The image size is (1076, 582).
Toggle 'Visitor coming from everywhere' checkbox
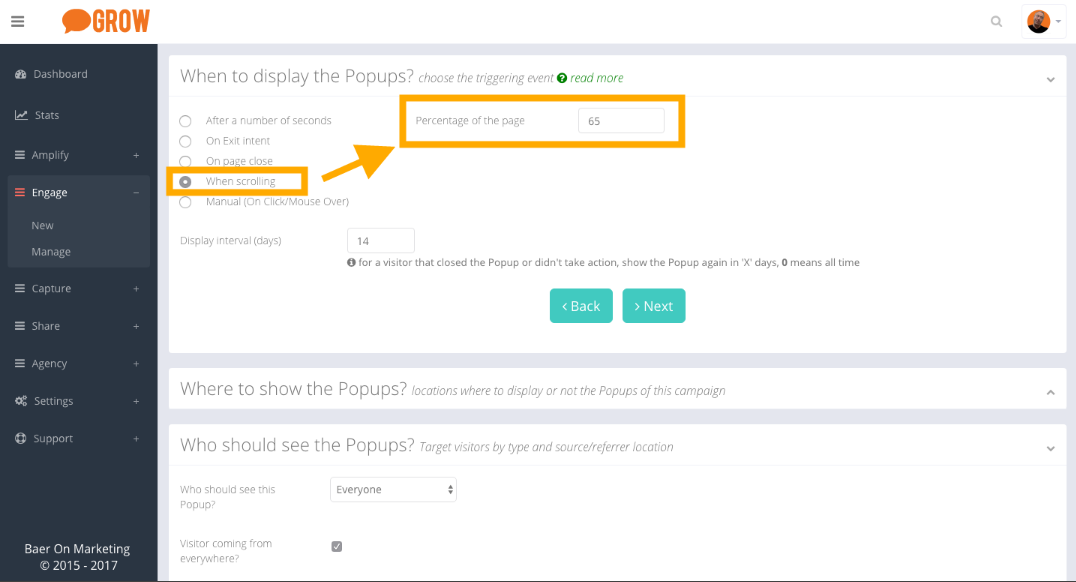(x=337, y=546)
